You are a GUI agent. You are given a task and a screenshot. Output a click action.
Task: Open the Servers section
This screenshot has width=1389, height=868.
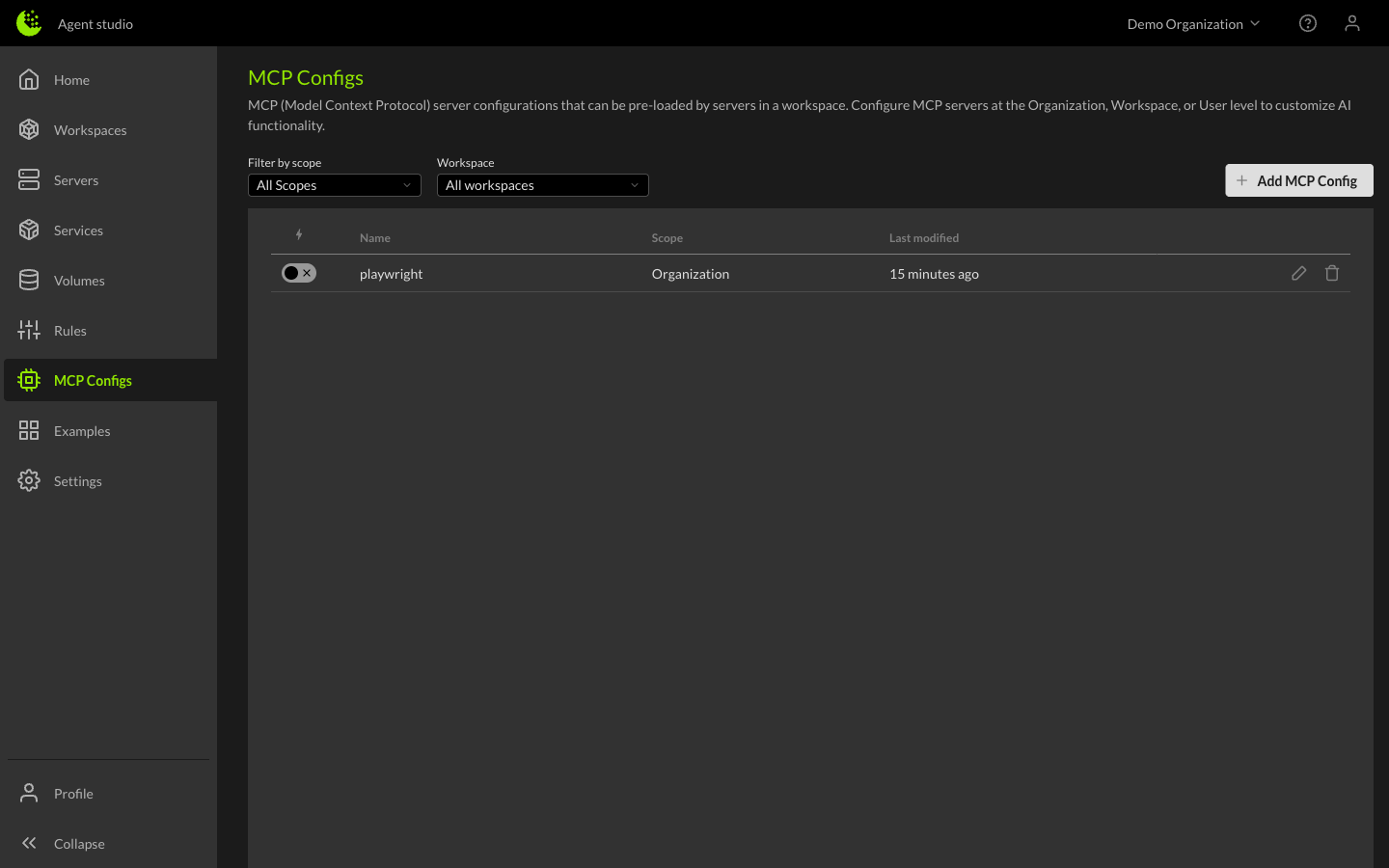[x=76, y=180]
